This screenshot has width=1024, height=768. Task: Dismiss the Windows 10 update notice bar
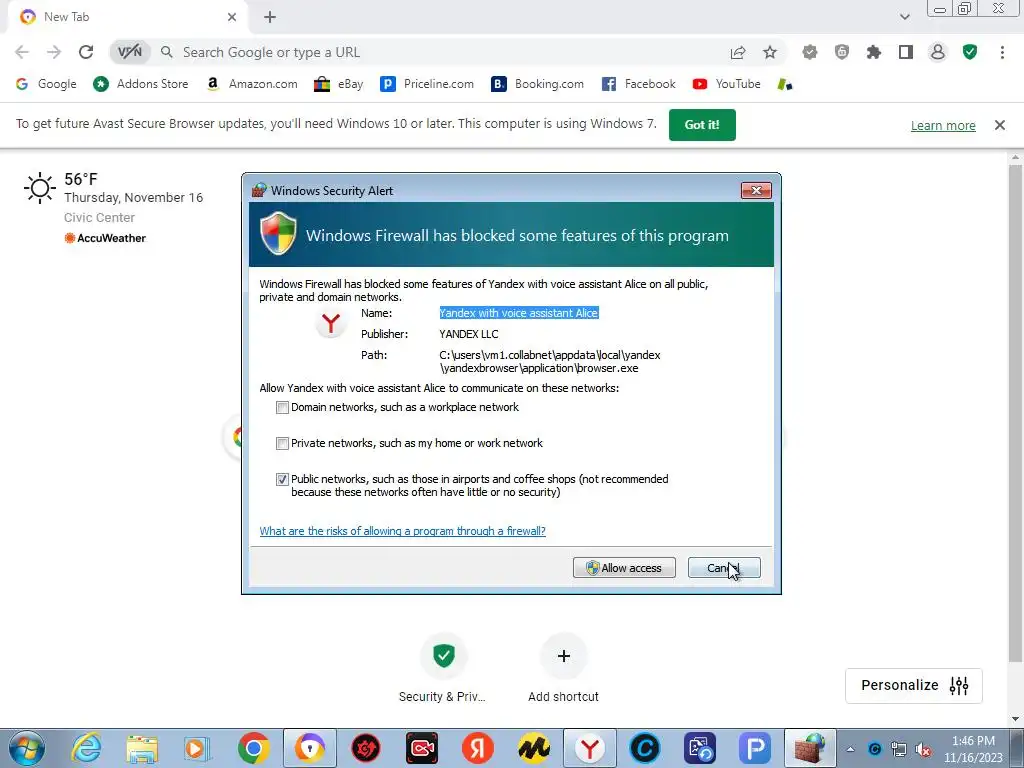999,125
